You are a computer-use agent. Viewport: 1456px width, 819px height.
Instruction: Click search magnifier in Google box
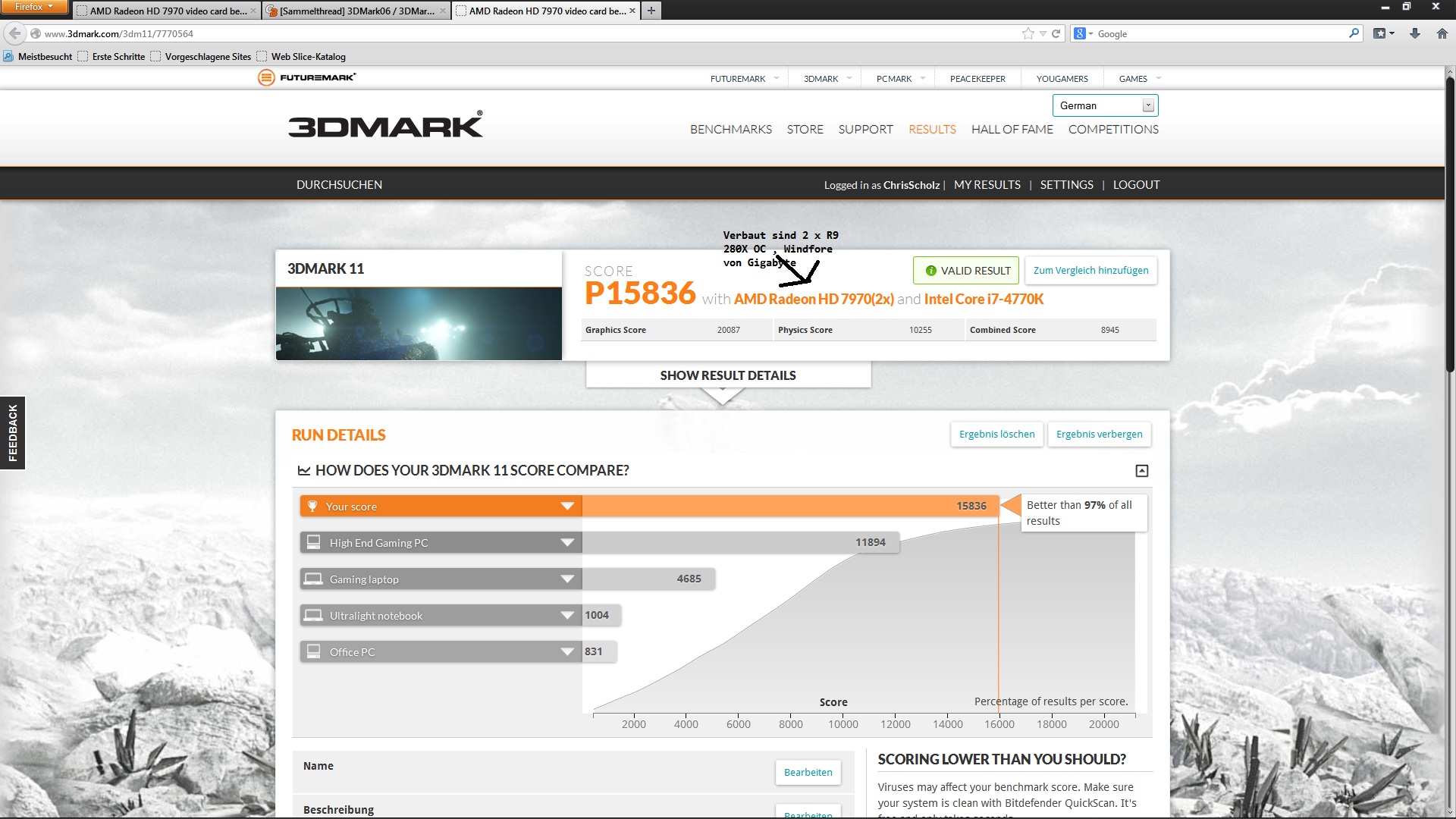click(x=1354, y=33)
